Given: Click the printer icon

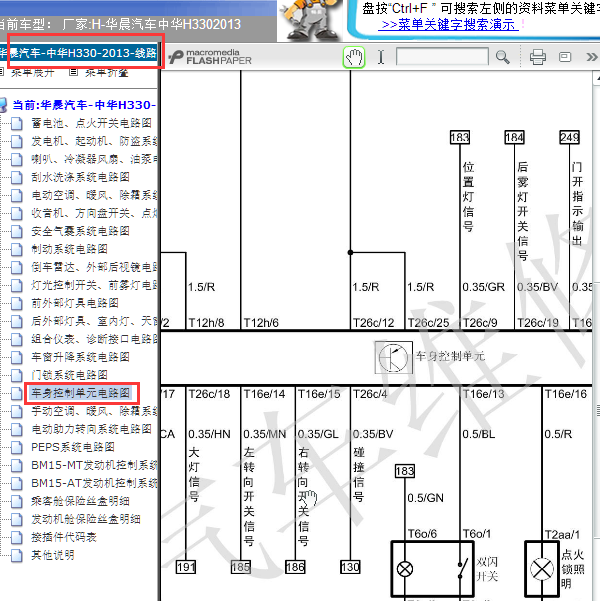Looking at the screenshot, I should [x=538, y=57].
